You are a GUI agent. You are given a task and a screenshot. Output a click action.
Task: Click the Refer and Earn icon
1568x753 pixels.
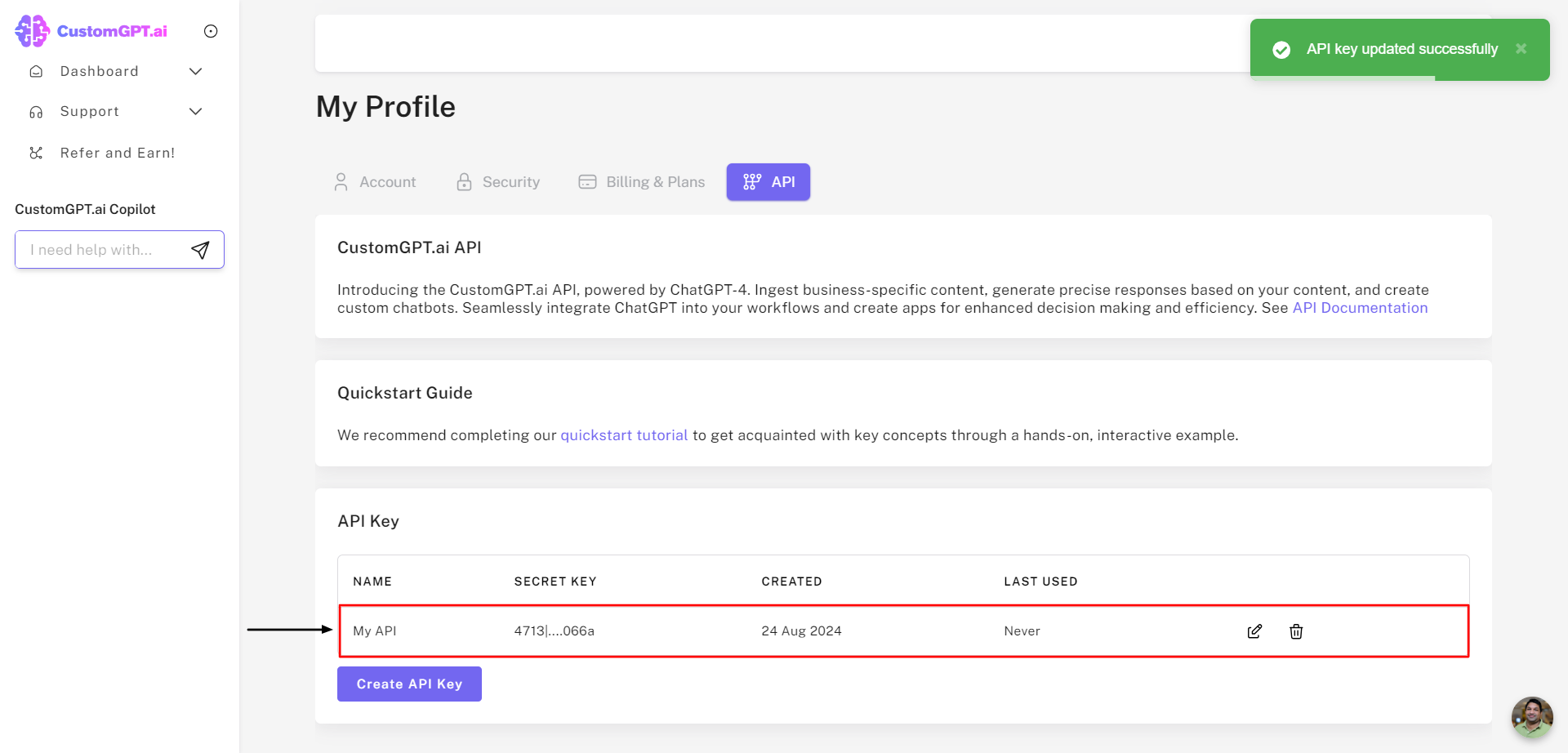pos(36,153)
